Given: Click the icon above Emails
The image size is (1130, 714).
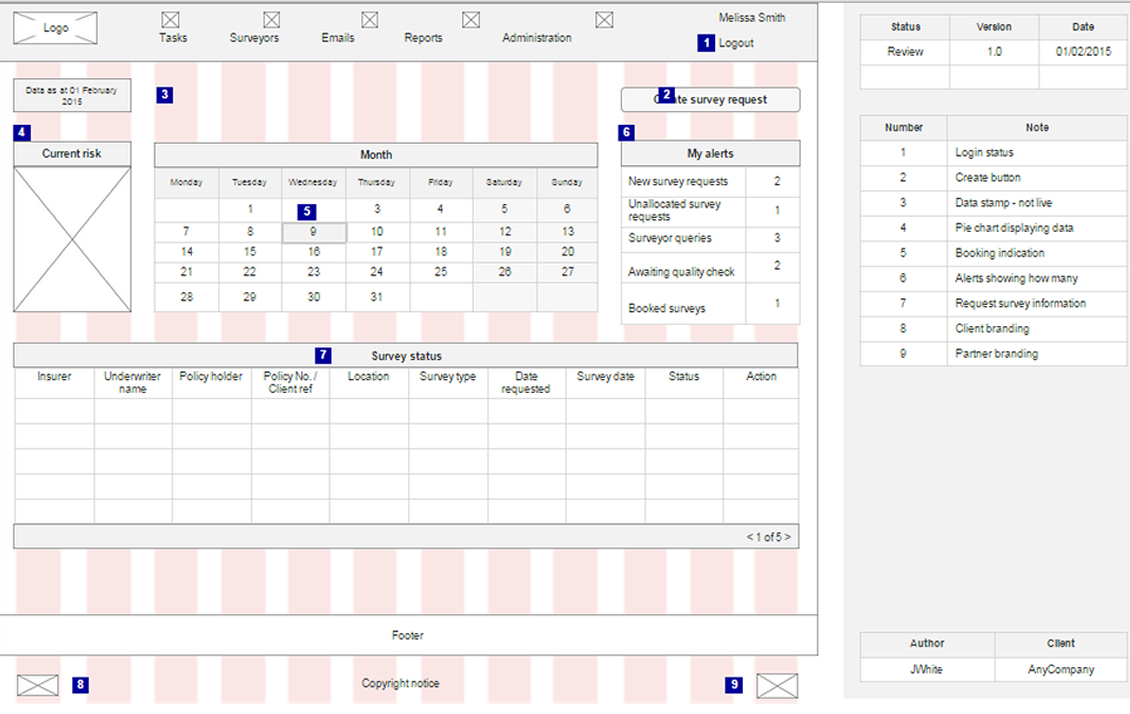Looking at the screenshot, I should (370, 19).
